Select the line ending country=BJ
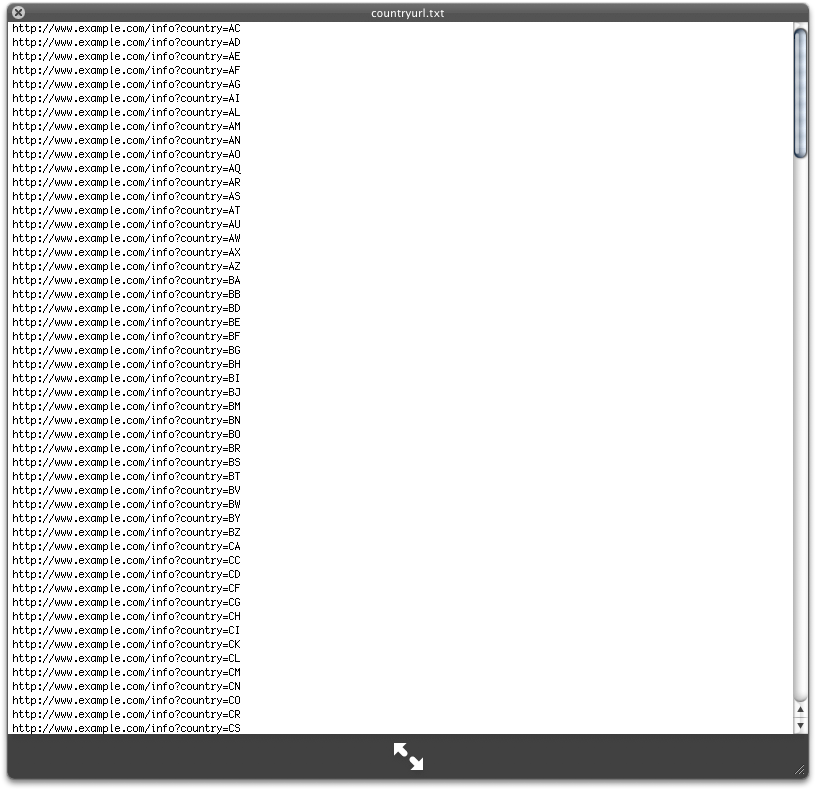This screenshot has height=790, width=816. pyautogui.click(x=126, y=393)
